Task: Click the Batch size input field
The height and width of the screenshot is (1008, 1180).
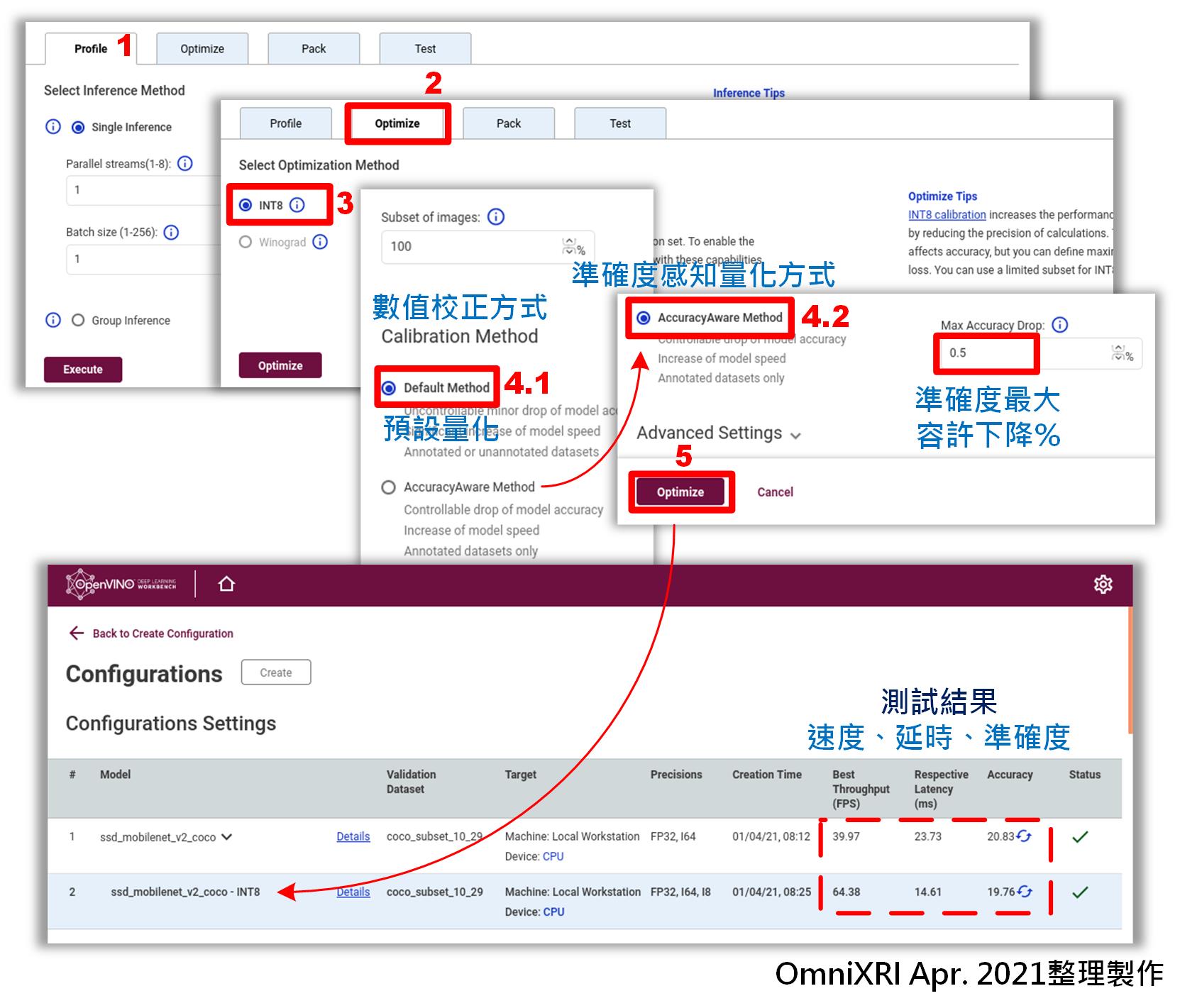Action: (x=144, y=259)
